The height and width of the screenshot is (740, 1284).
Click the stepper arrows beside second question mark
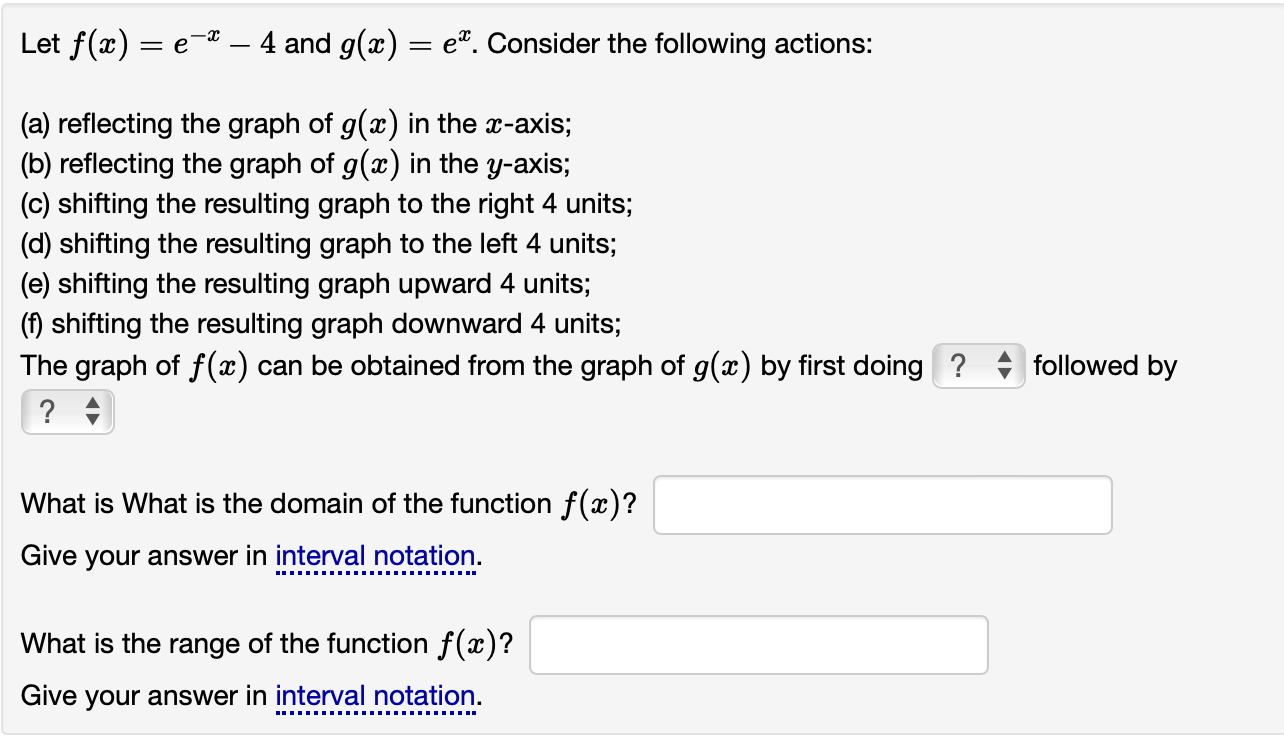tap(95, 411)
